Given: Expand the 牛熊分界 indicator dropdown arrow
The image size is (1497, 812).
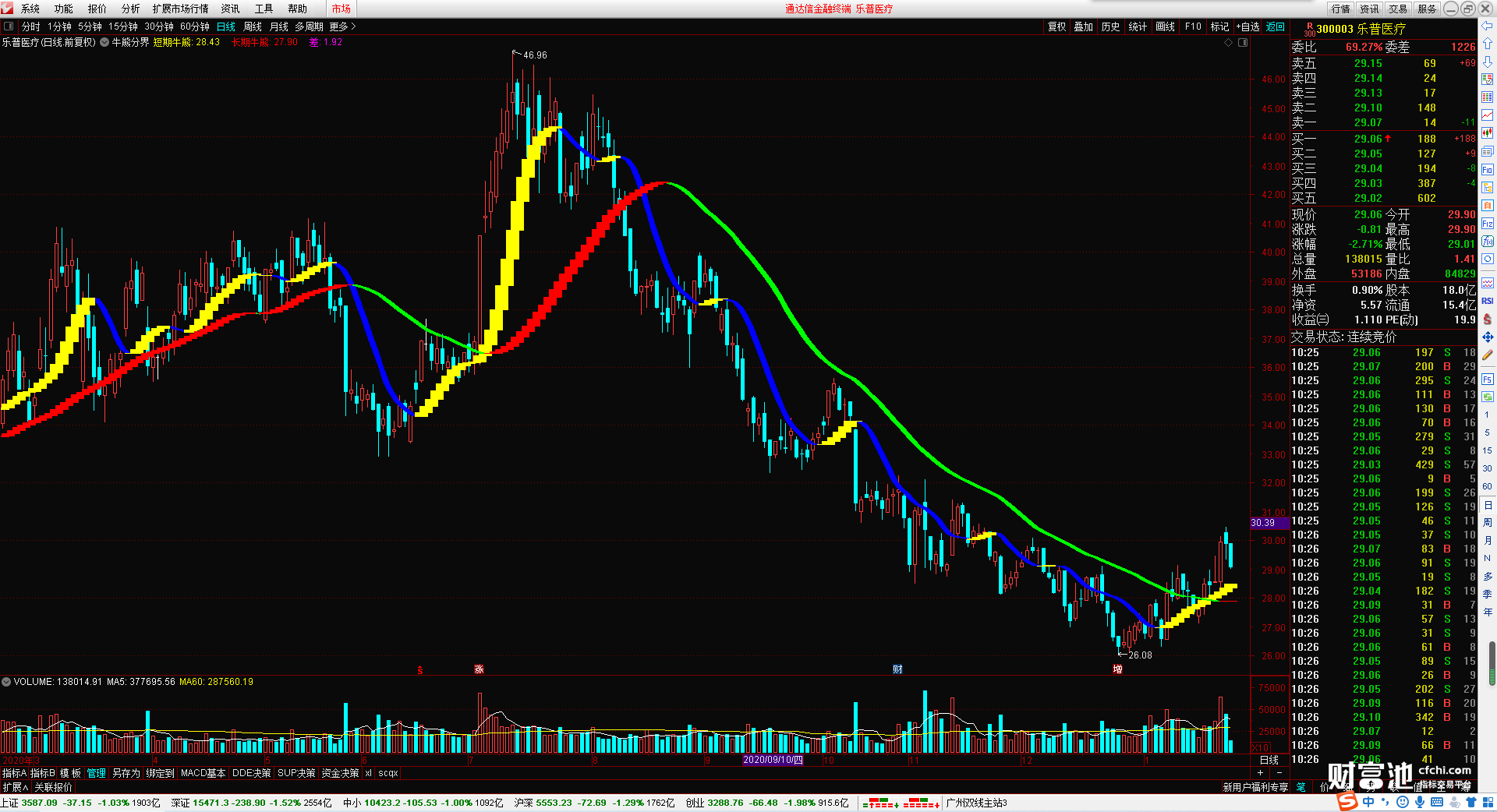Looking at the screenshot, I should [x=104, y=42].
